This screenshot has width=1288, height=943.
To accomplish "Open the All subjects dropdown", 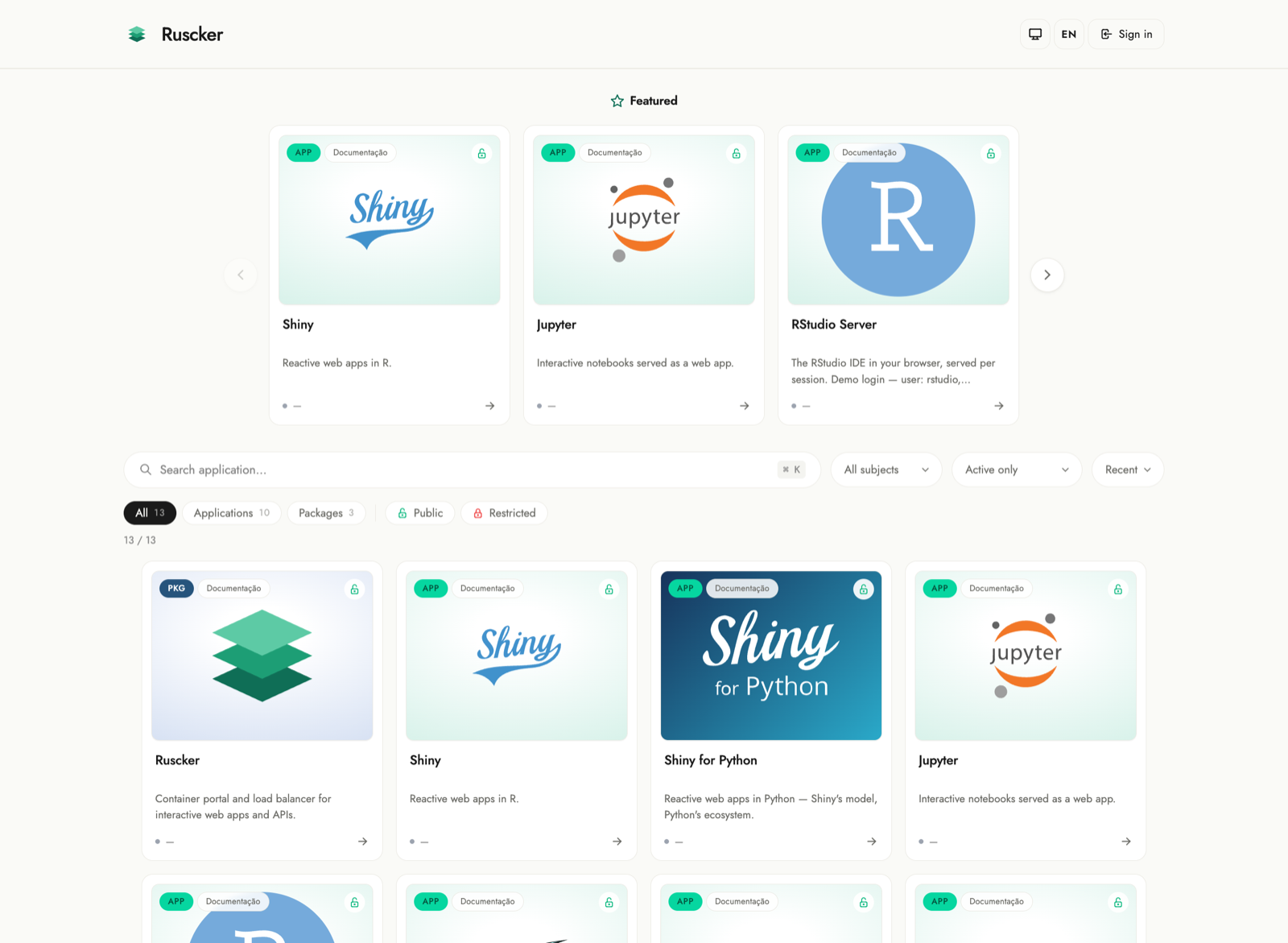I will click(x=886, y=469).
